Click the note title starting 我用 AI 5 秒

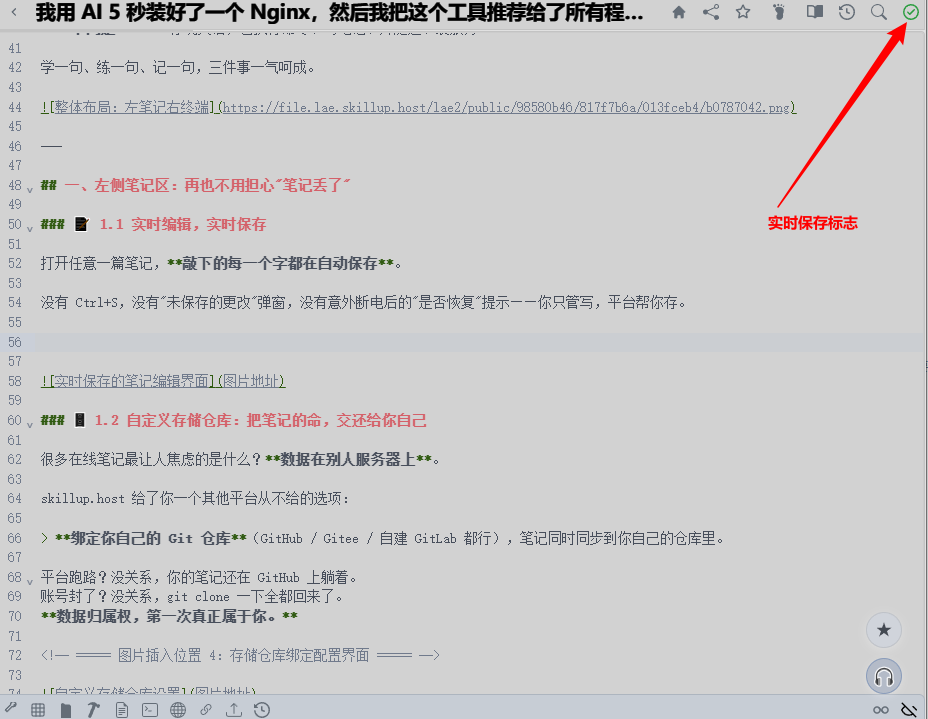pos(339,12)
